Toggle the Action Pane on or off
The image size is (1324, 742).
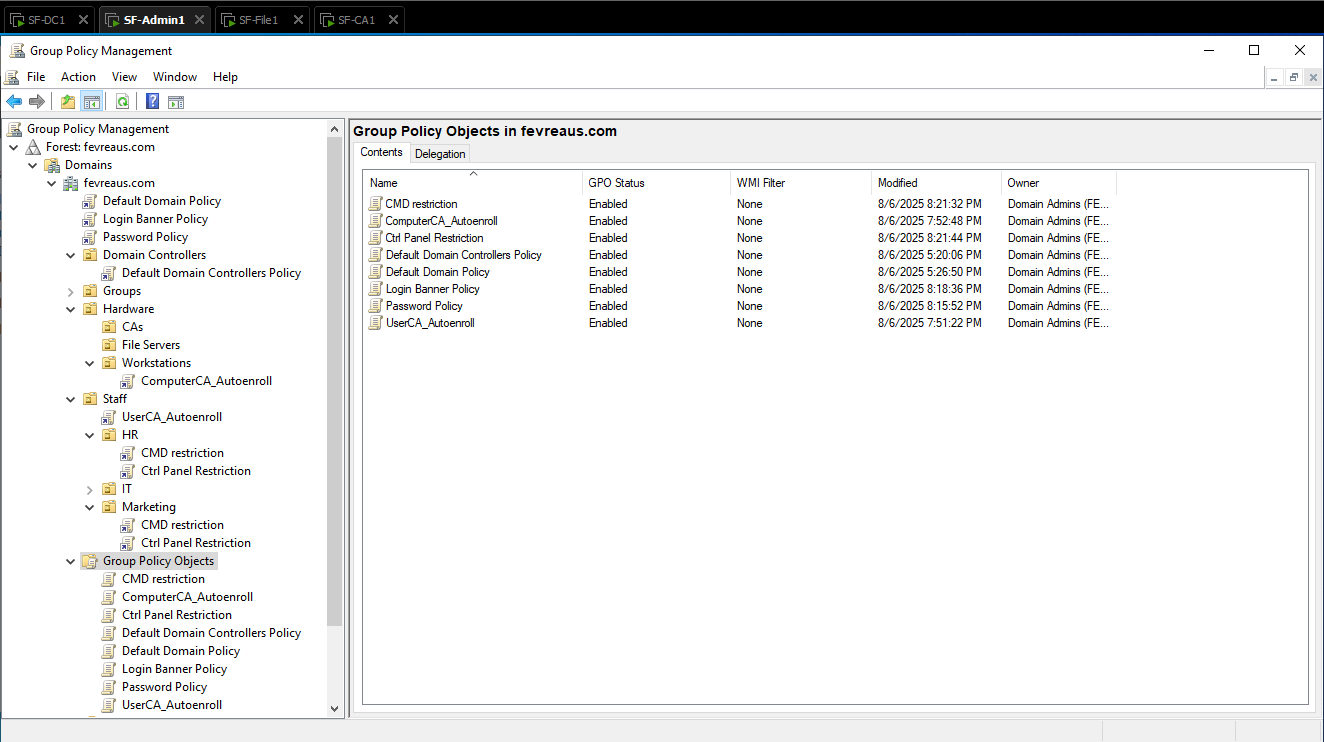[176, 101]
